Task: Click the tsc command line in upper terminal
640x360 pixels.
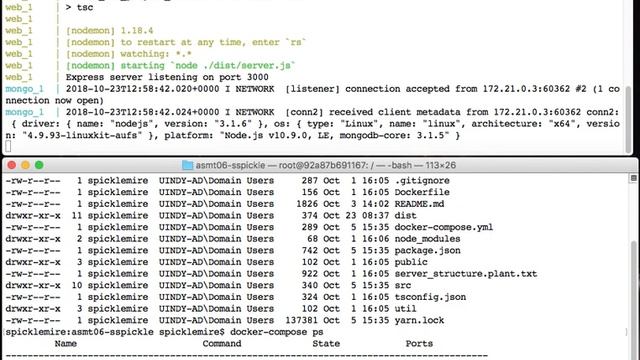Action: point(80,7)
